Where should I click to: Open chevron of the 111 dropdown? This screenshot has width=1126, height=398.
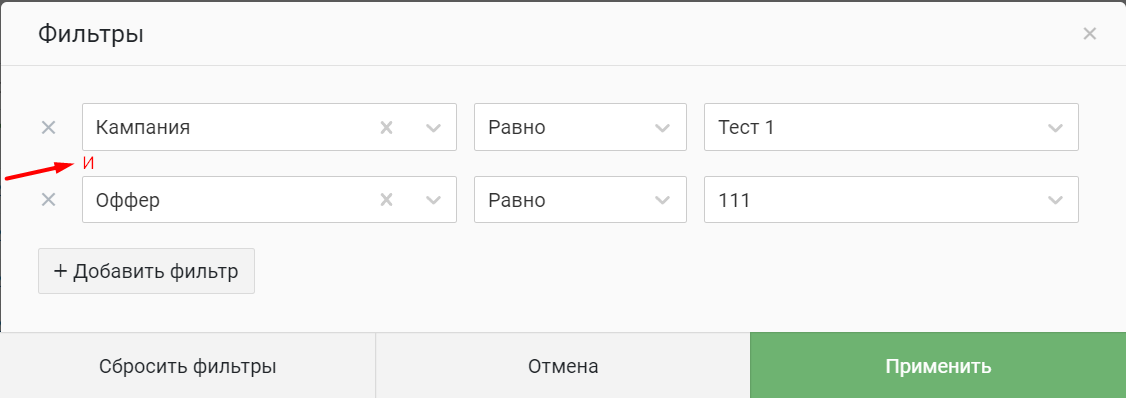[x=1055, y=200]
